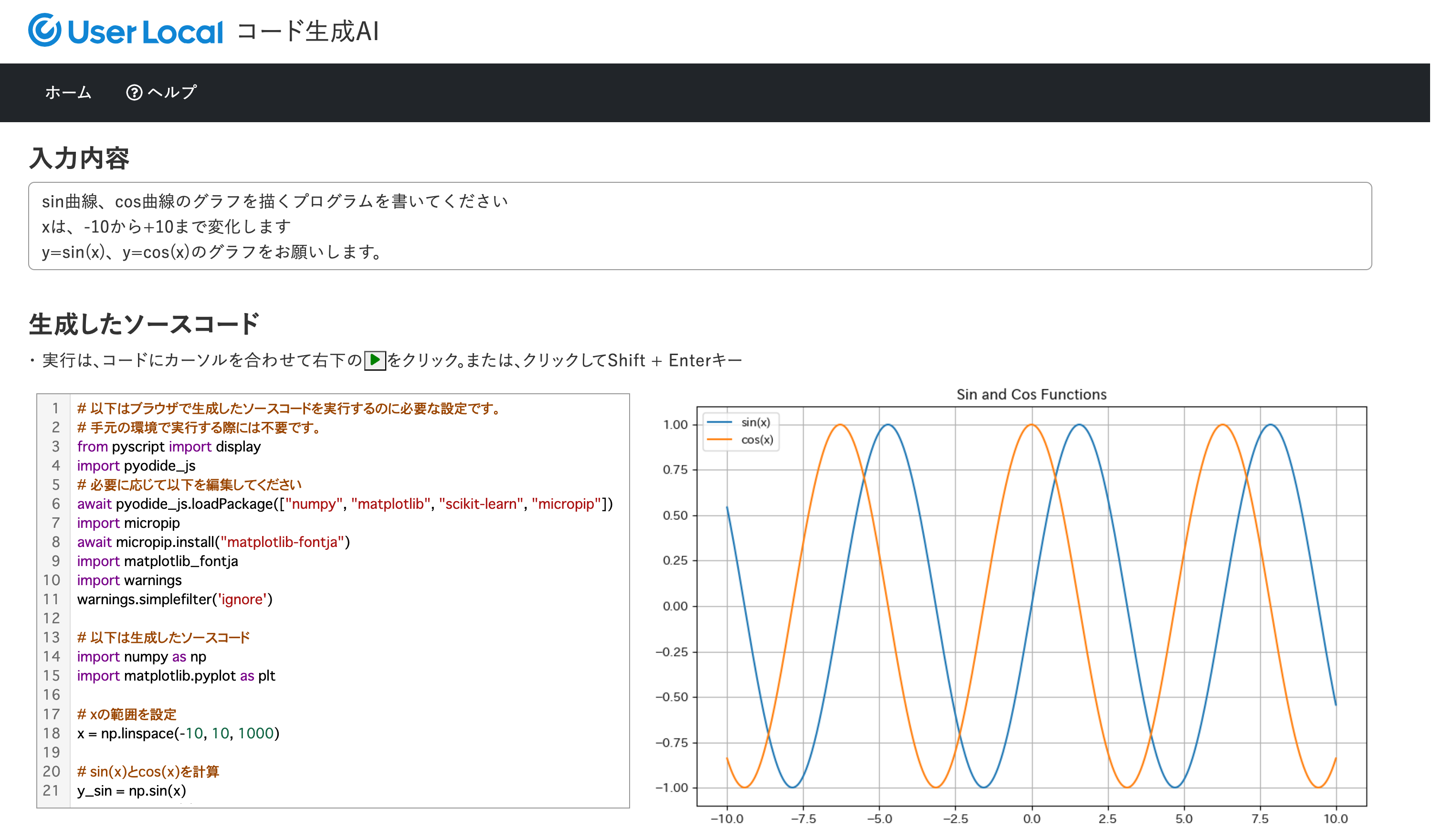Viewport: 1432px width, 840px height.
Task: Click the await pyodide_js.loadPackage code line
Action: [x=345, y=504]
